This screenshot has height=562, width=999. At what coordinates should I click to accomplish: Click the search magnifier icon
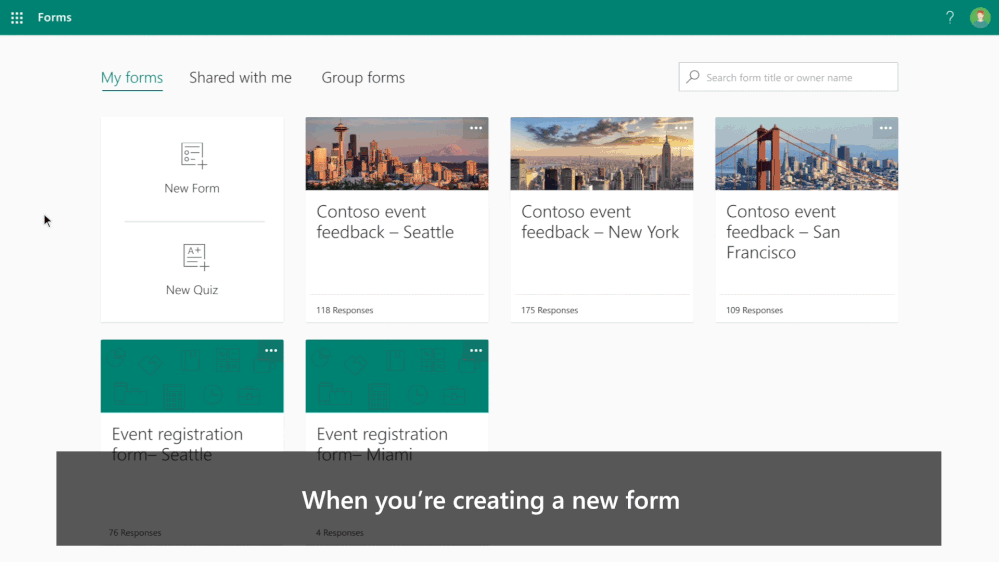pyautogui.click(x=693, y=77)
